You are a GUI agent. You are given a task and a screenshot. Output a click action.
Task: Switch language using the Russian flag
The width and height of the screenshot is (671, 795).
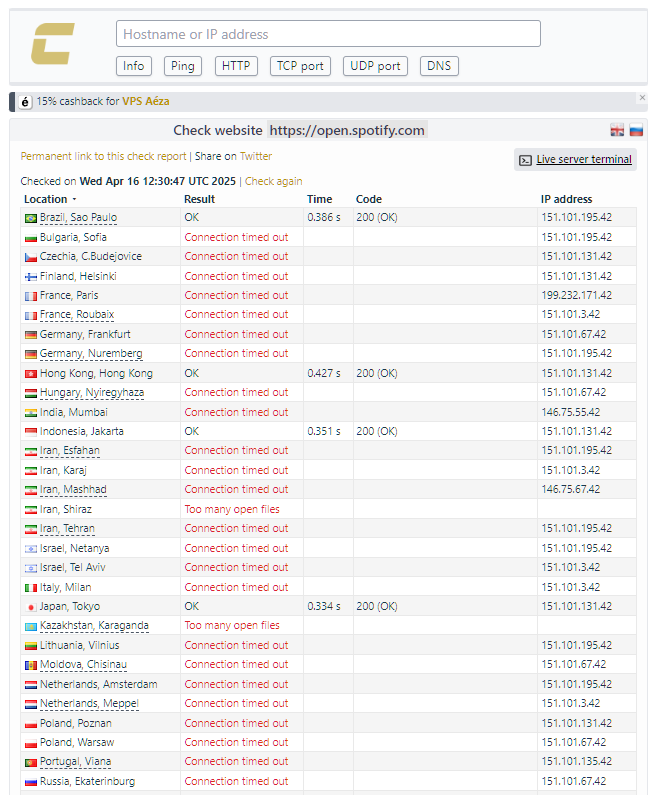[635, 131]
